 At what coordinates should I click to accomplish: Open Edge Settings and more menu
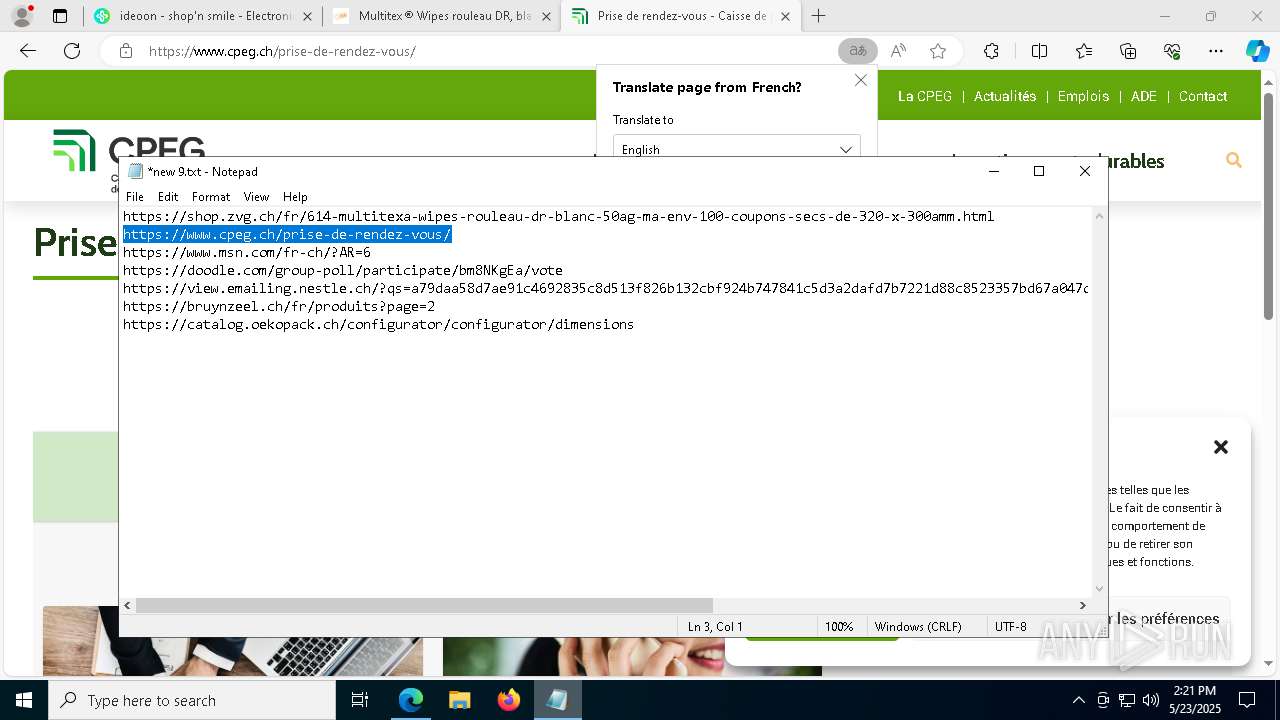click(1216, 51)
